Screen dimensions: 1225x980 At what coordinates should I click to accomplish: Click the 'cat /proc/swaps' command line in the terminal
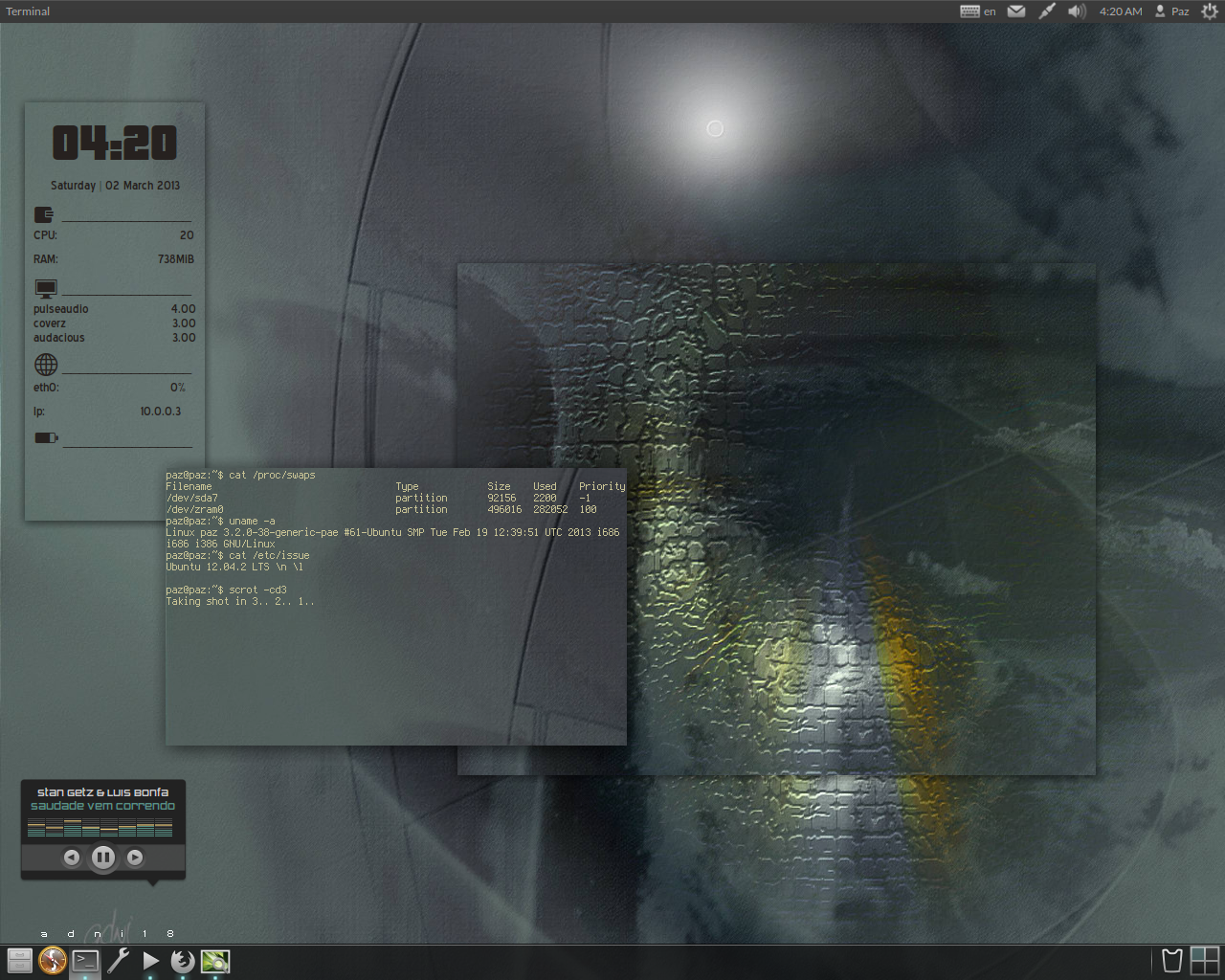tap(240, 475)
